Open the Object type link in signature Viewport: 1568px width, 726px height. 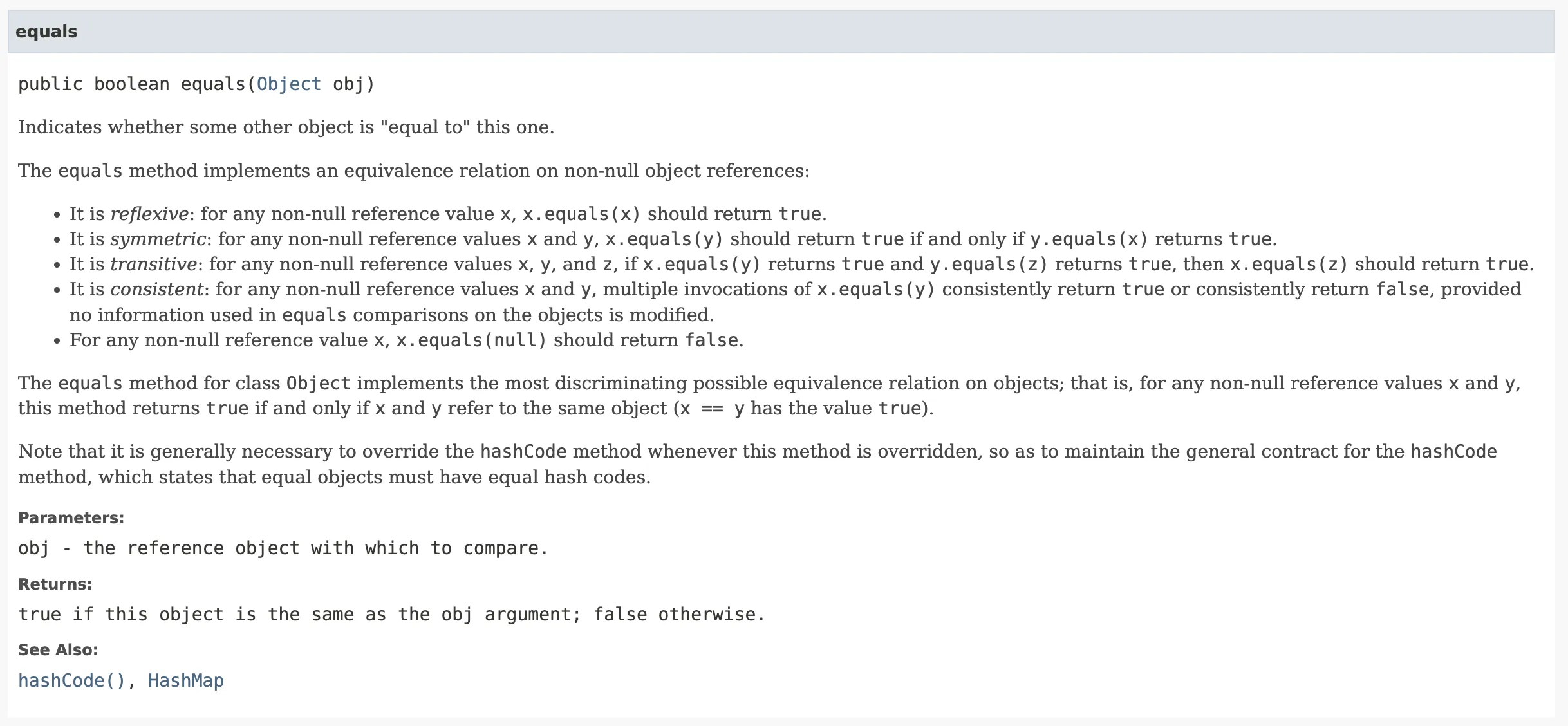(288, 84)
